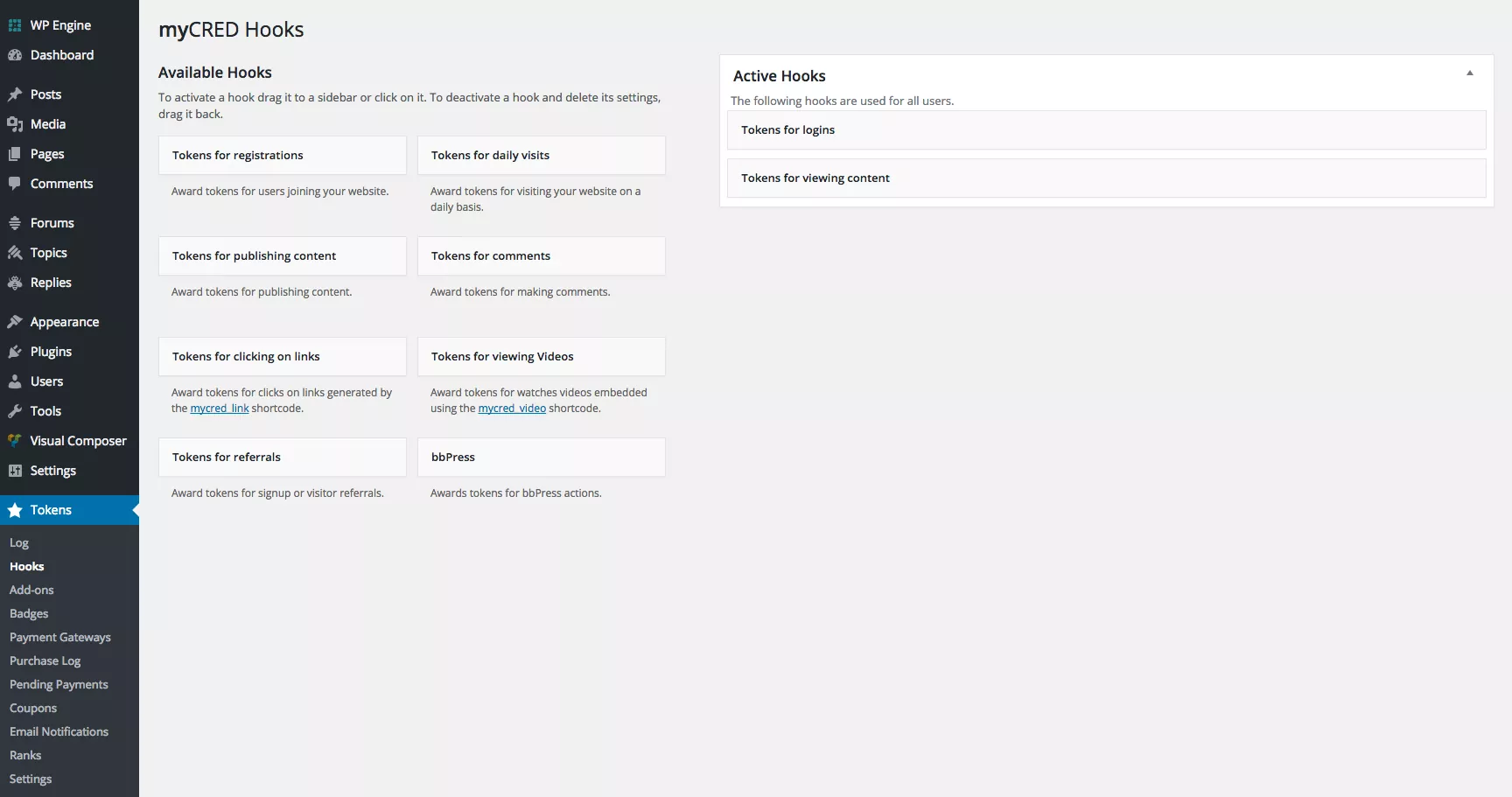Click the Tokens star icon
The width and height of the screenshot is (1512, 797).
click(x=15, y=510)
